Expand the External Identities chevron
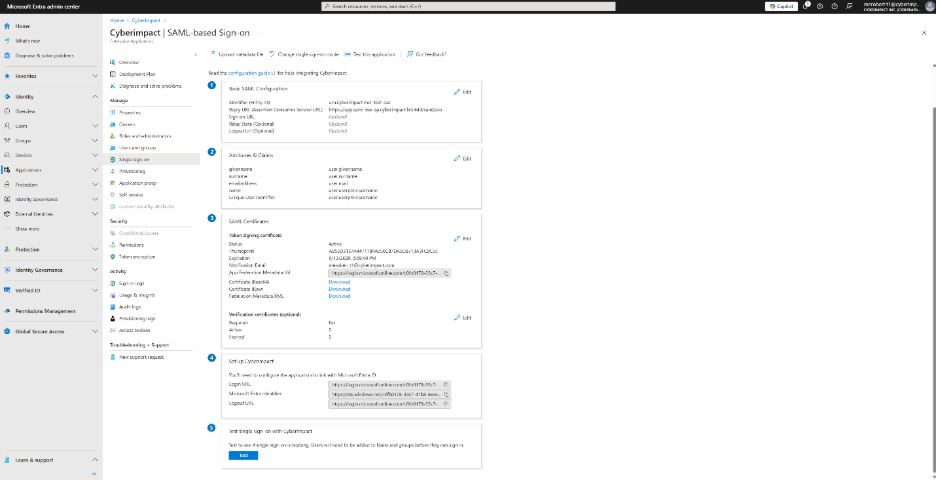This screenshot has height=480, width=936. [x=95, y=214]
